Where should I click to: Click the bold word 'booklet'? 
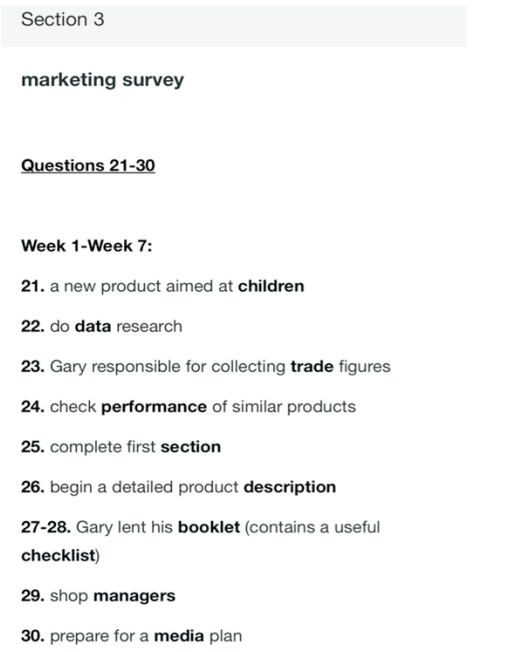point(209,527)
